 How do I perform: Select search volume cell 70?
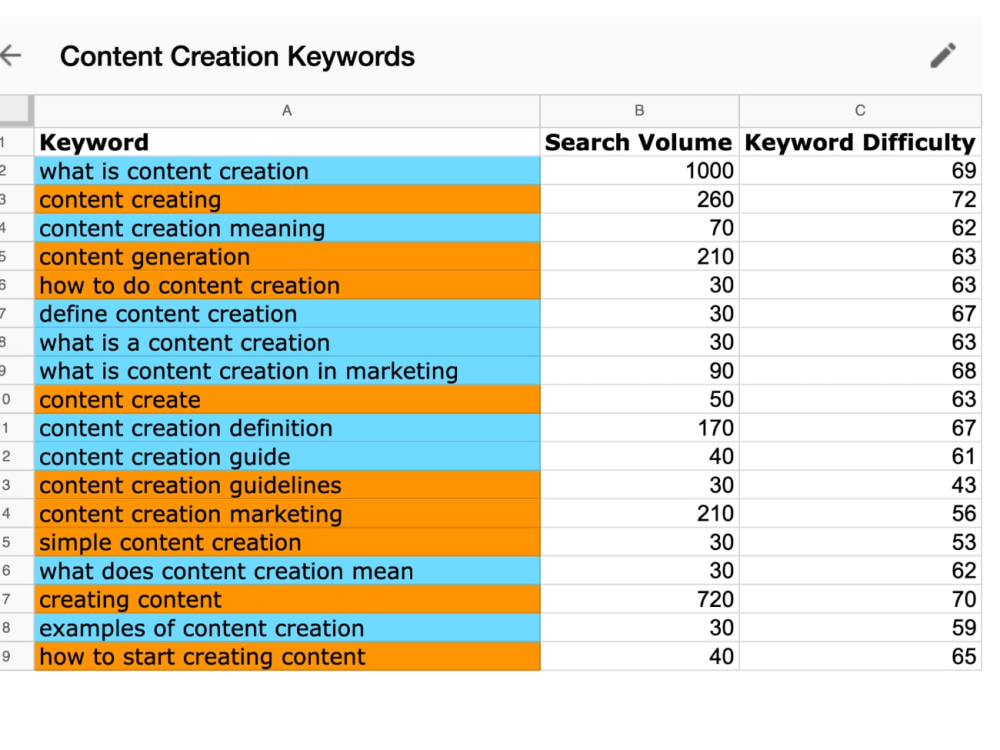pyautogui.click(x=640, y=228)
